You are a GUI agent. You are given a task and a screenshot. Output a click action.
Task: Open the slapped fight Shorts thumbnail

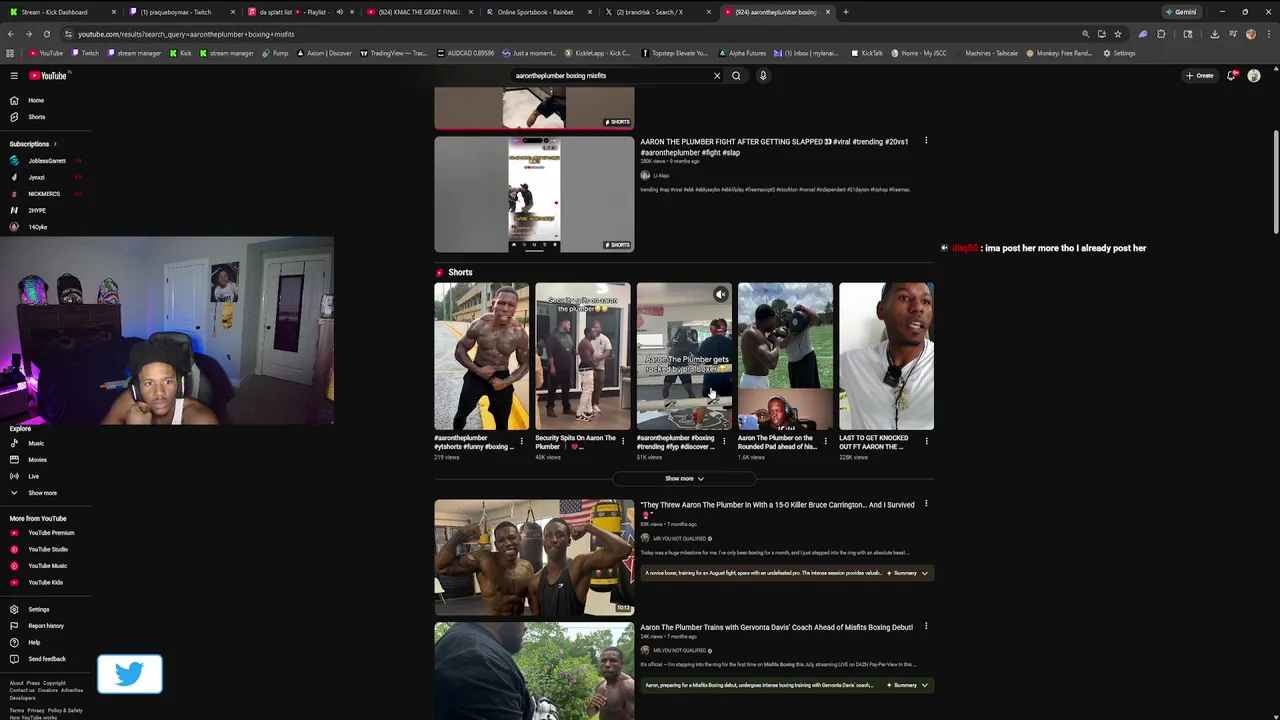coord(534,194)
